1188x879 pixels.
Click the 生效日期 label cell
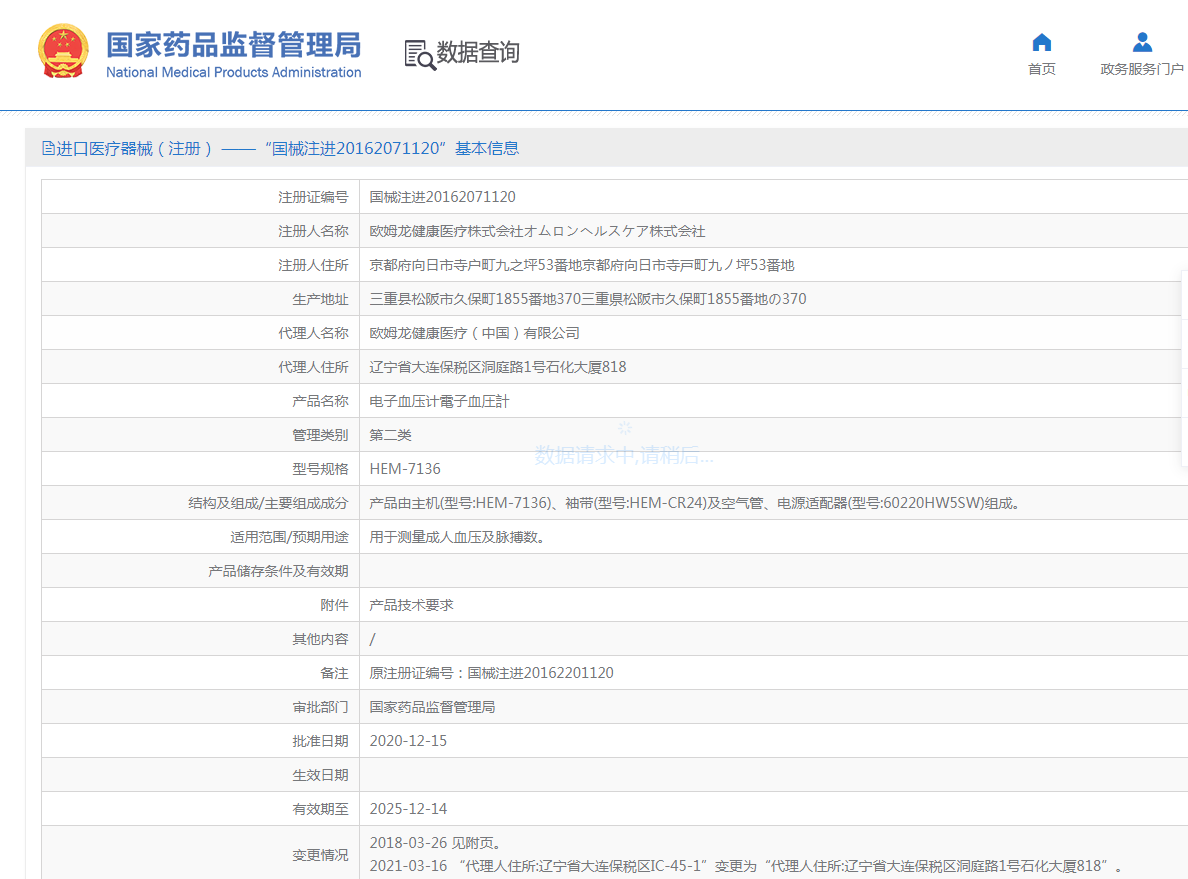pyautogui.click(x=201, y=775)
